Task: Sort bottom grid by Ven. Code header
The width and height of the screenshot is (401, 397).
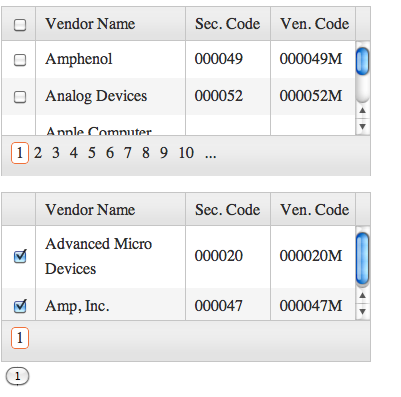Action: (313, 209)
